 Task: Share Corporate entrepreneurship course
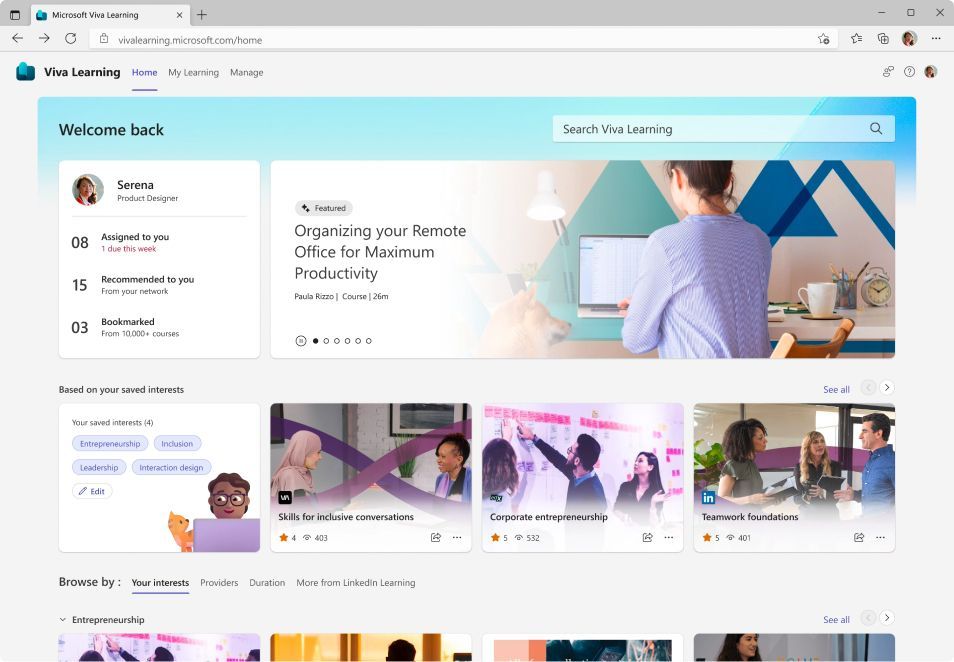click(647, 537)
